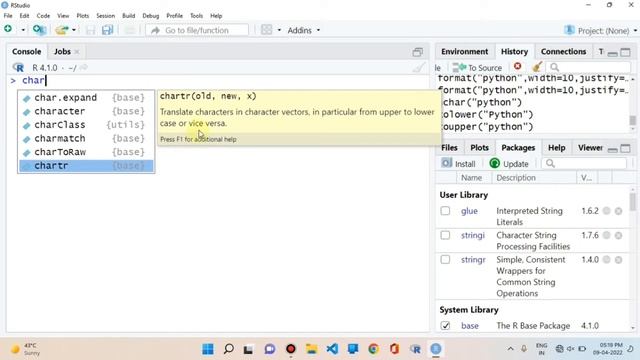Open the Code menu
640x360 pixels.
coord(43,16)
